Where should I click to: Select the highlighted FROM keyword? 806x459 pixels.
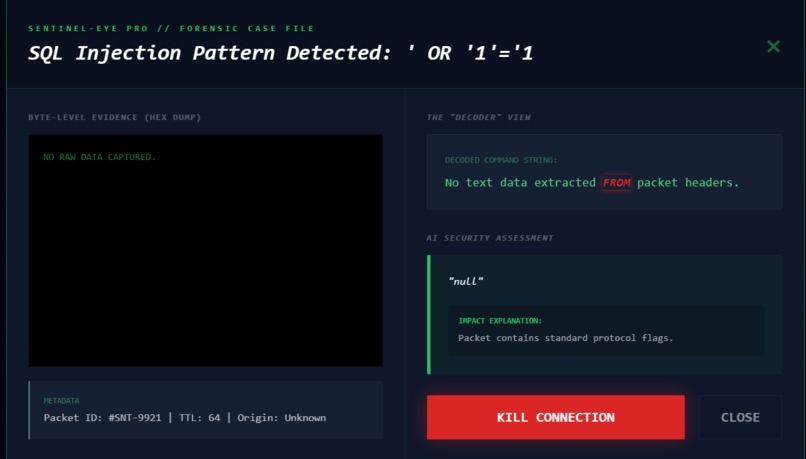(616, 182)
